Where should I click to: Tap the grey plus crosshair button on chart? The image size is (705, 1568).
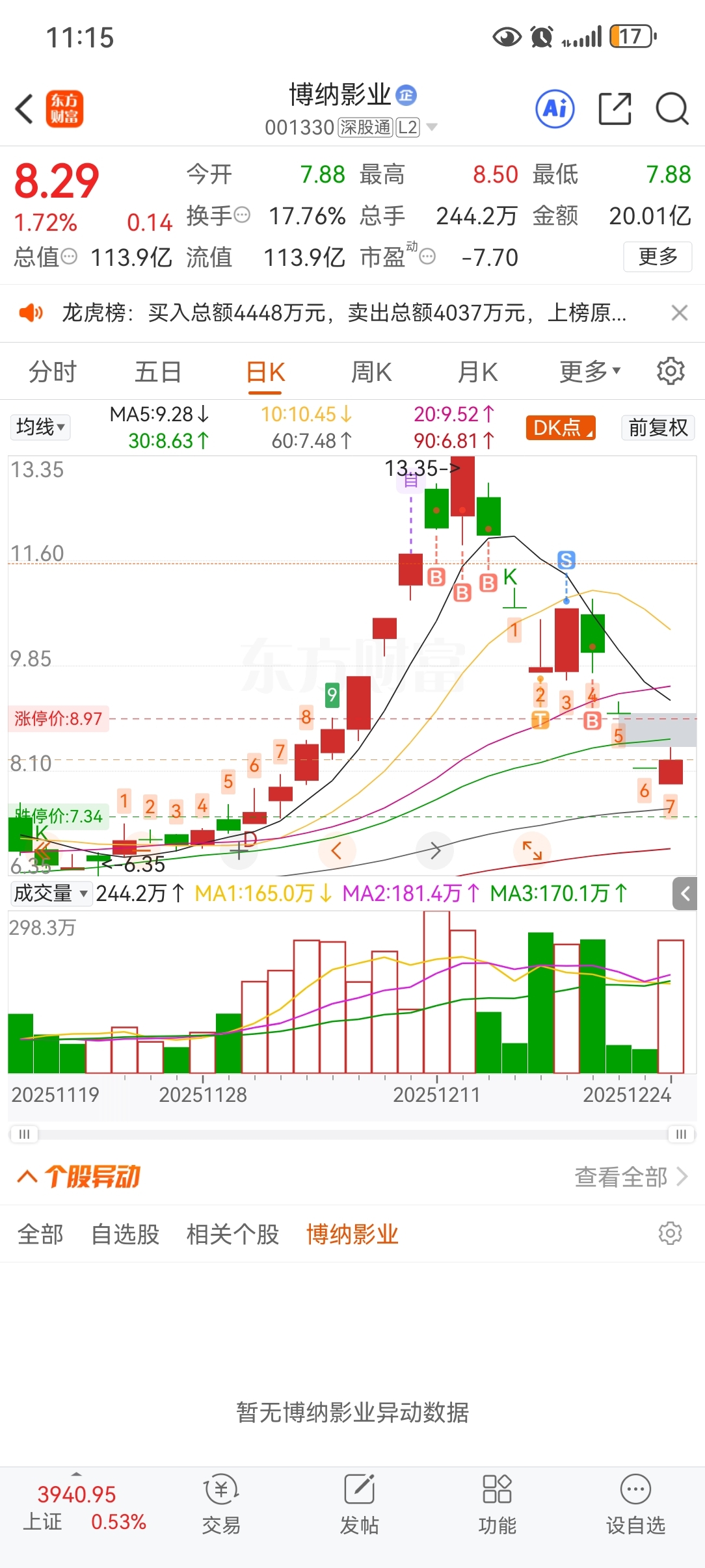coord(239,850)
